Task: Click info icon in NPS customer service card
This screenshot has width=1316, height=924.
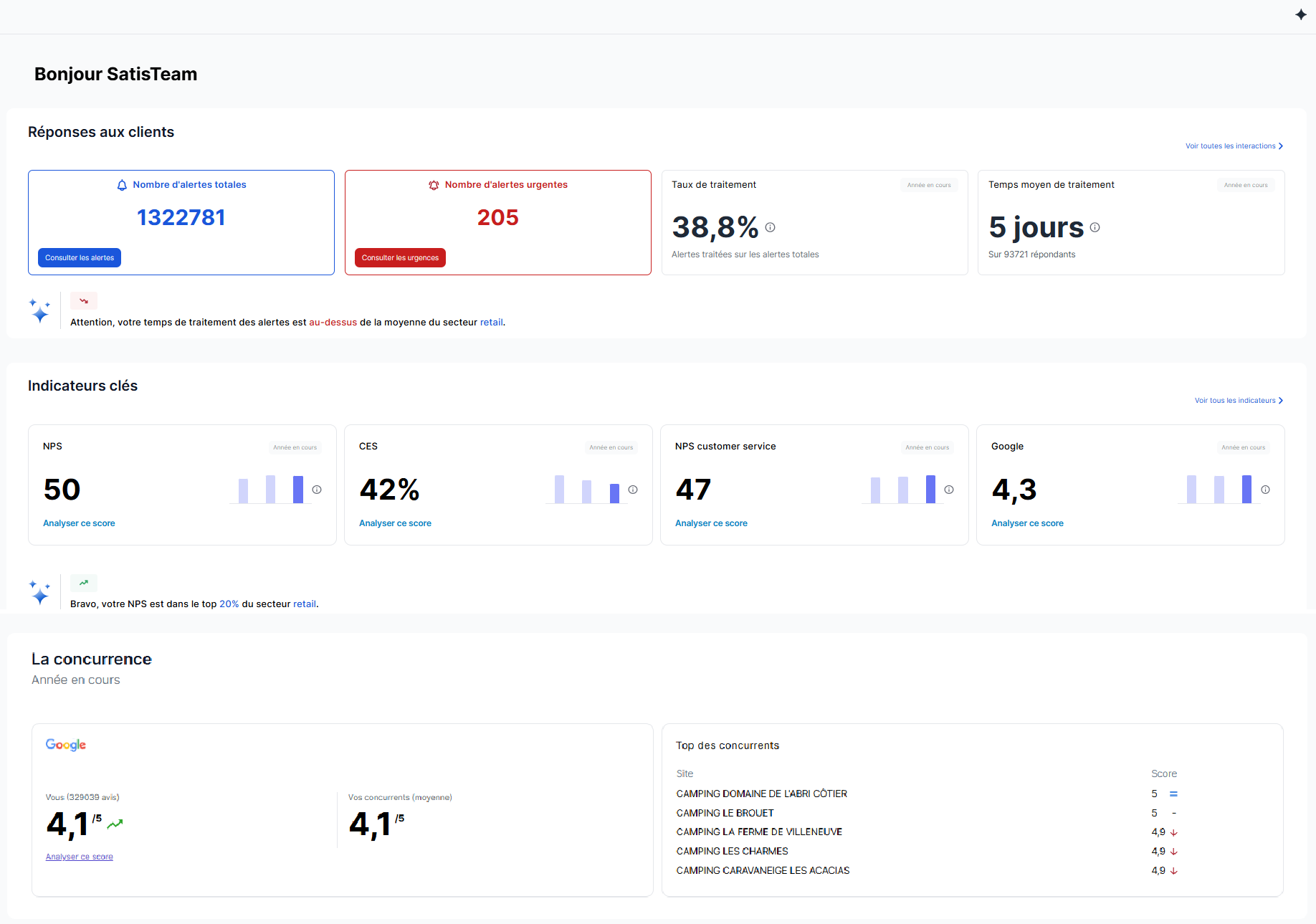Action: (949, 490)
